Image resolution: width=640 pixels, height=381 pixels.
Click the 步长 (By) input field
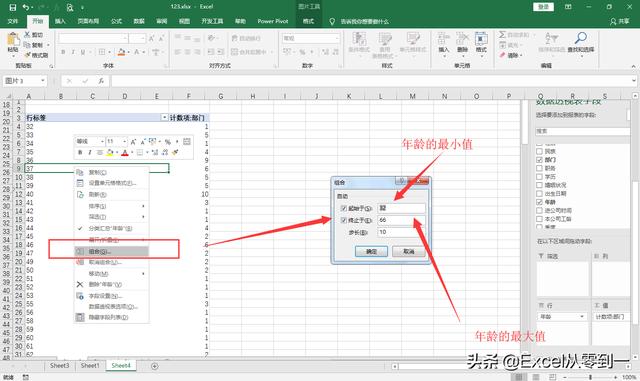tap(401, 232)
